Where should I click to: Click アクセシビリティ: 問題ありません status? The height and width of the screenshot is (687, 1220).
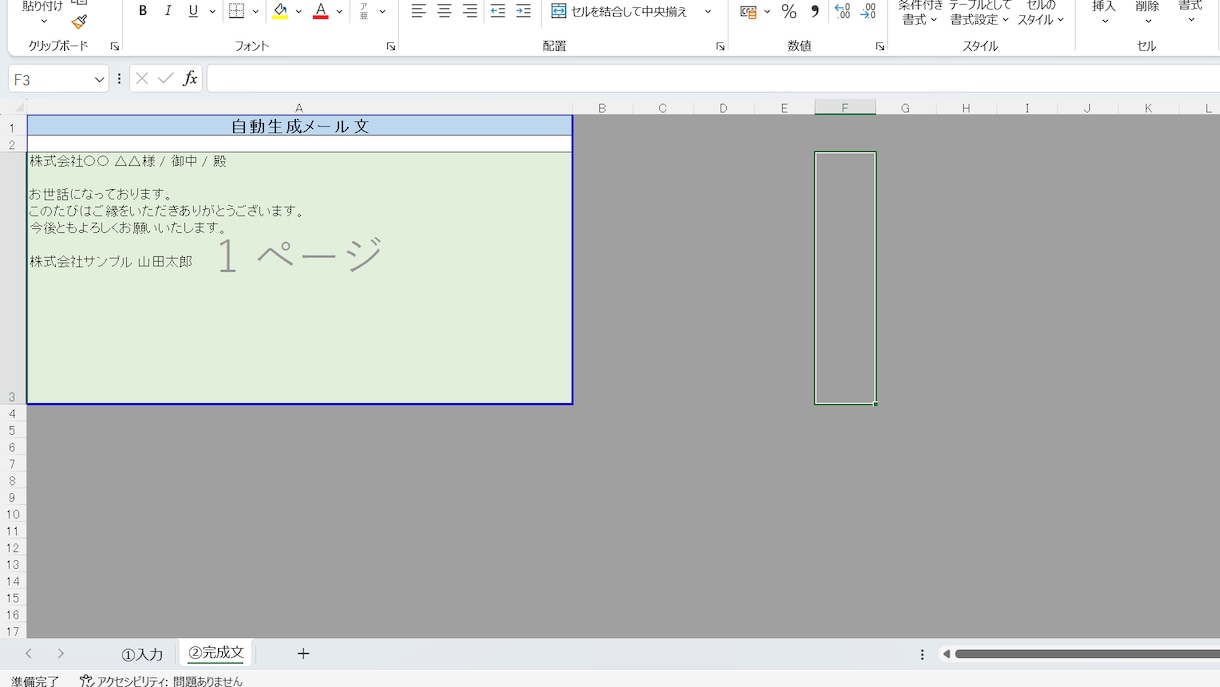161,681
